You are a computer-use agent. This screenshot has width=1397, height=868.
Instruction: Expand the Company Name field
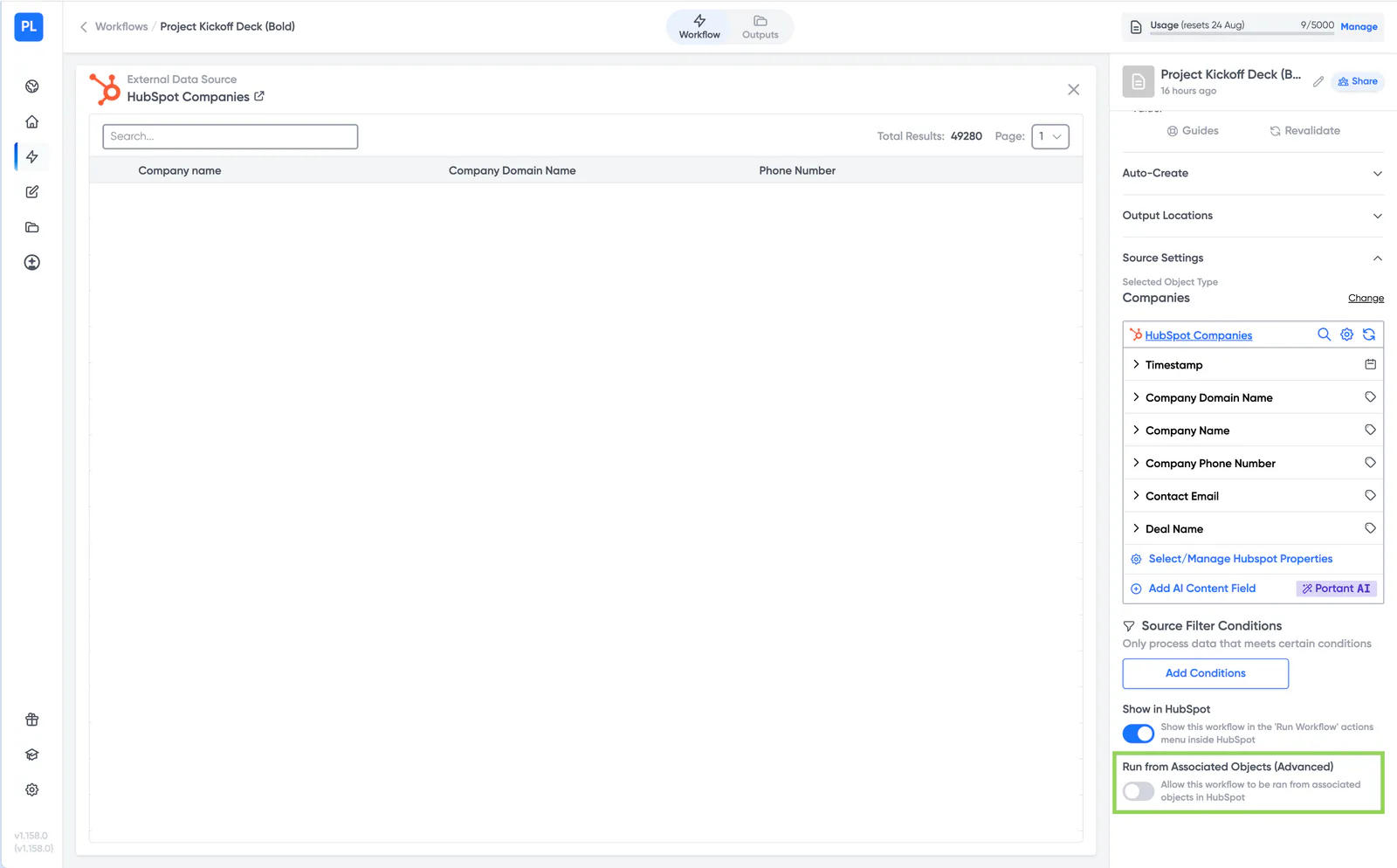click(1136, 430)
